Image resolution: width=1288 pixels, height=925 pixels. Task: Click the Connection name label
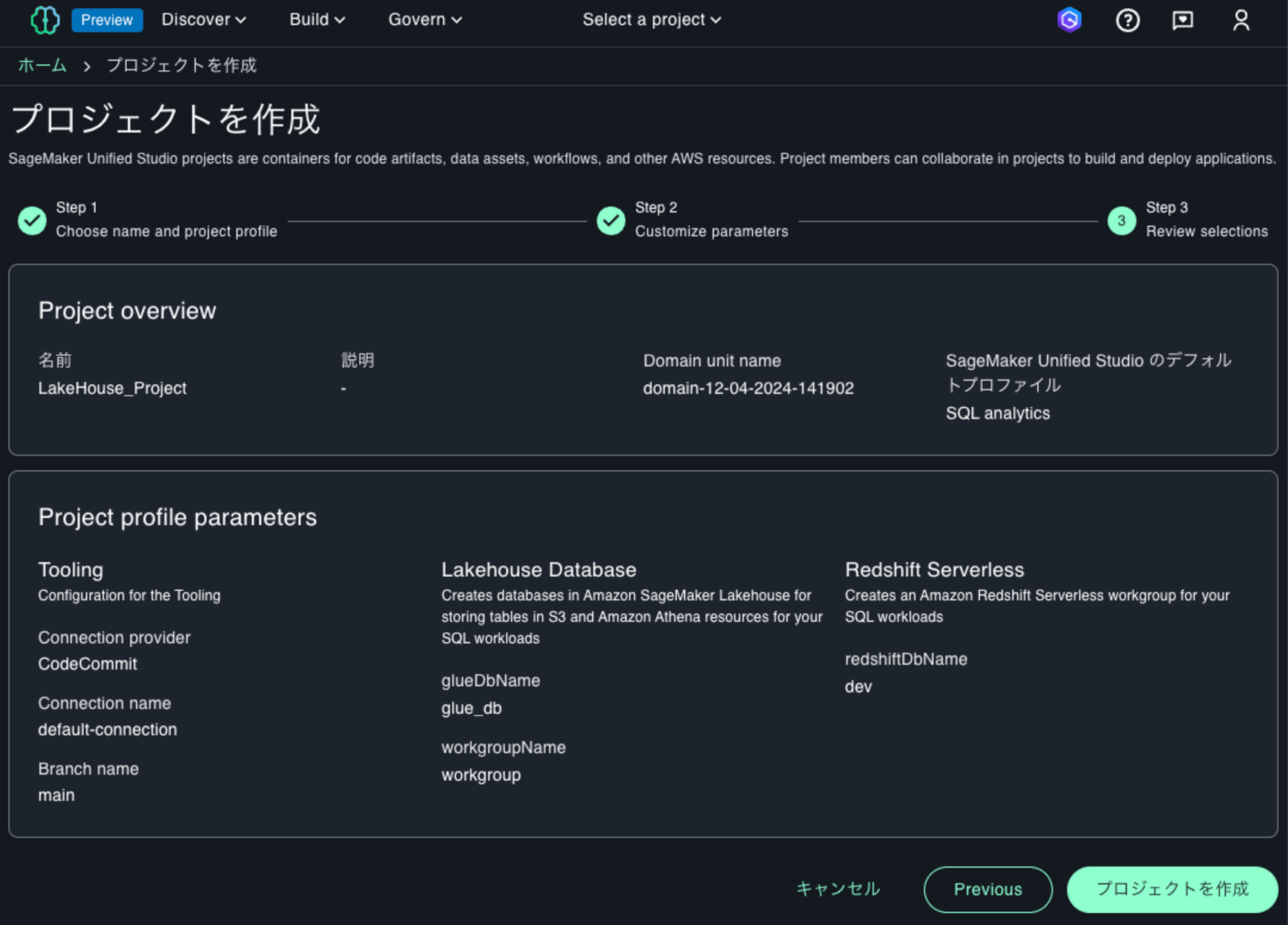click(x=105, y=704)
